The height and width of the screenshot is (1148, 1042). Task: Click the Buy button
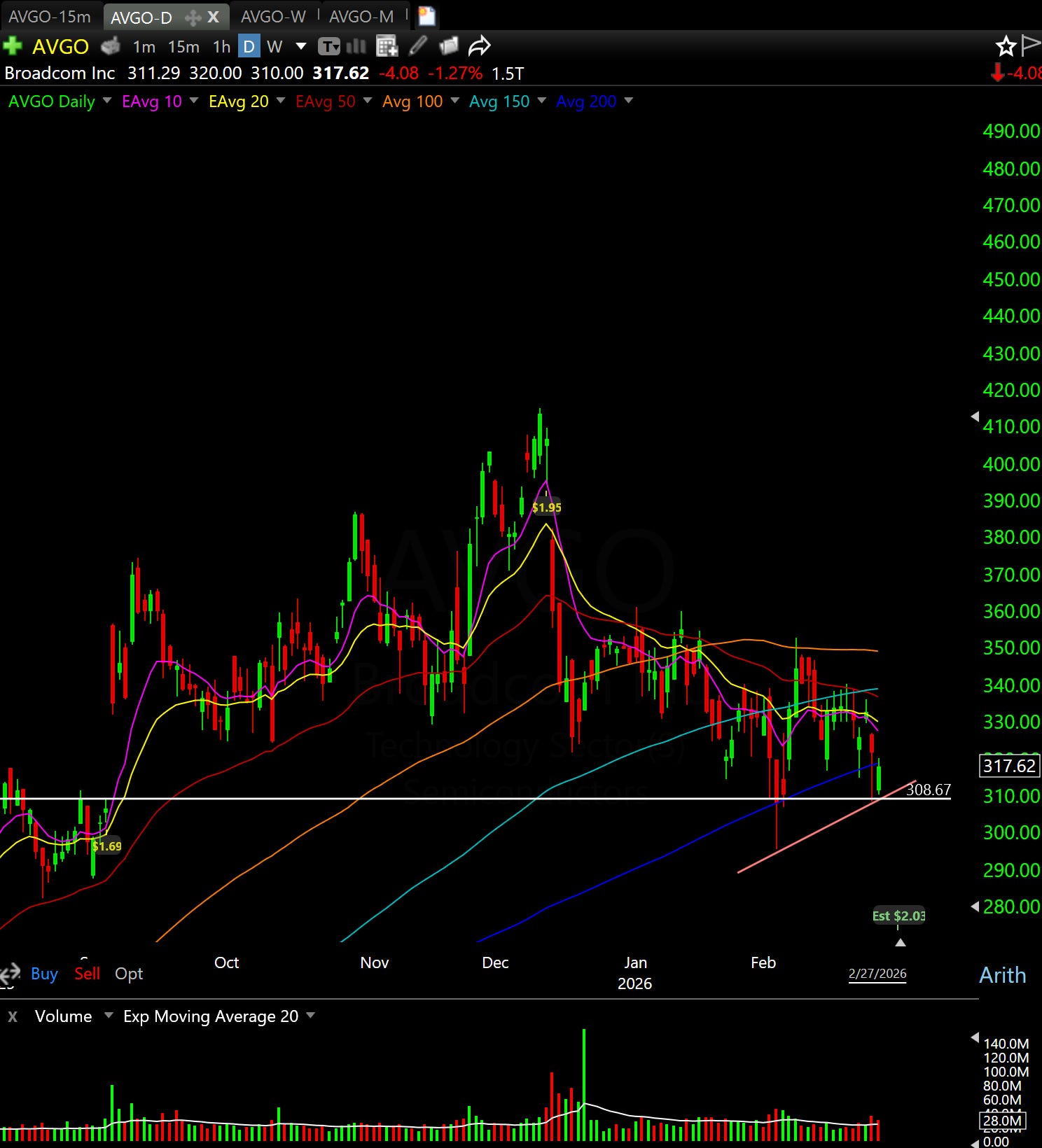(44, 974)
